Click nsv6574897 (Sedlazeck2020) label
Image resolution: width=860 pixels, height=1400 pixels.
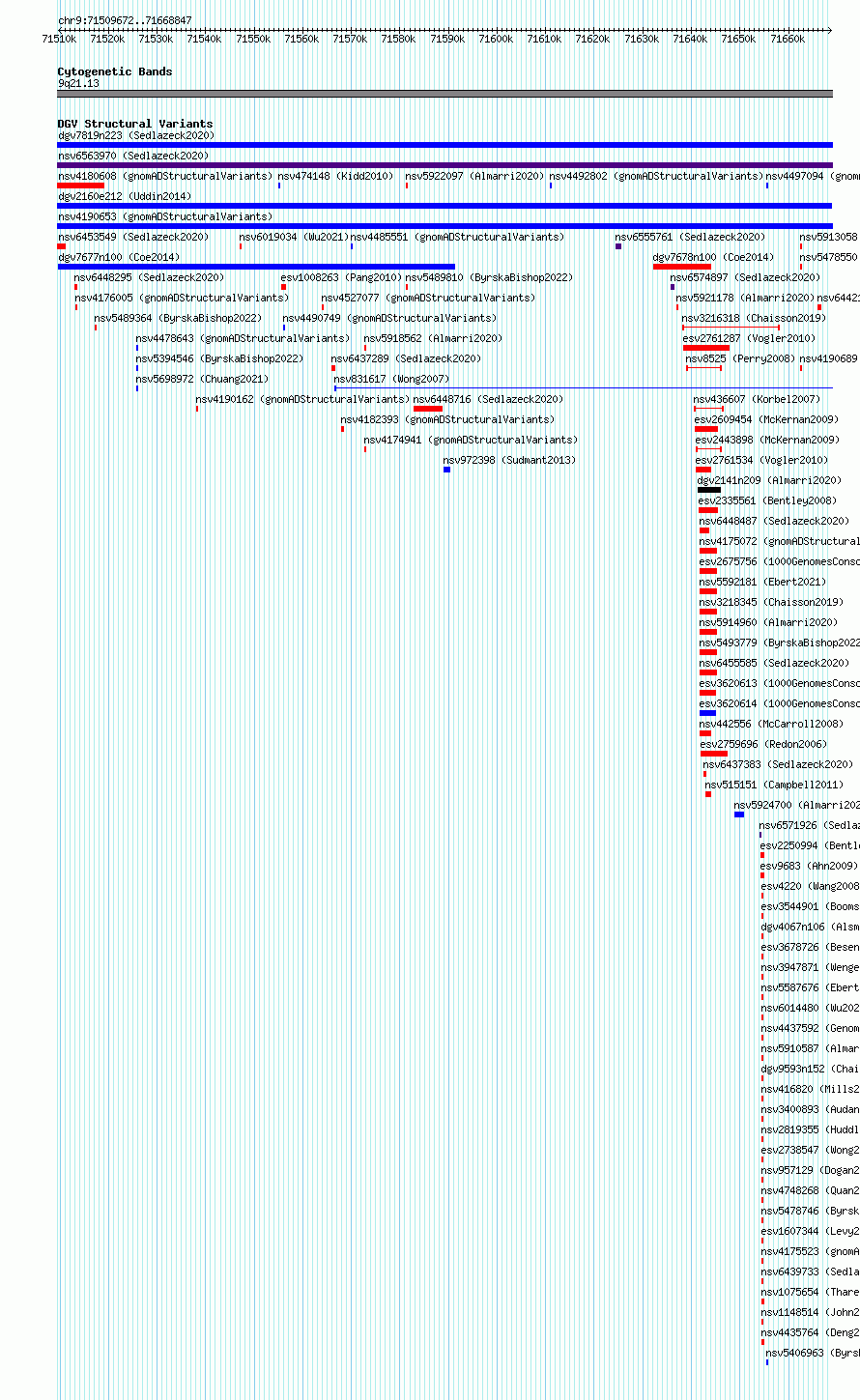(x=745, y=277)
